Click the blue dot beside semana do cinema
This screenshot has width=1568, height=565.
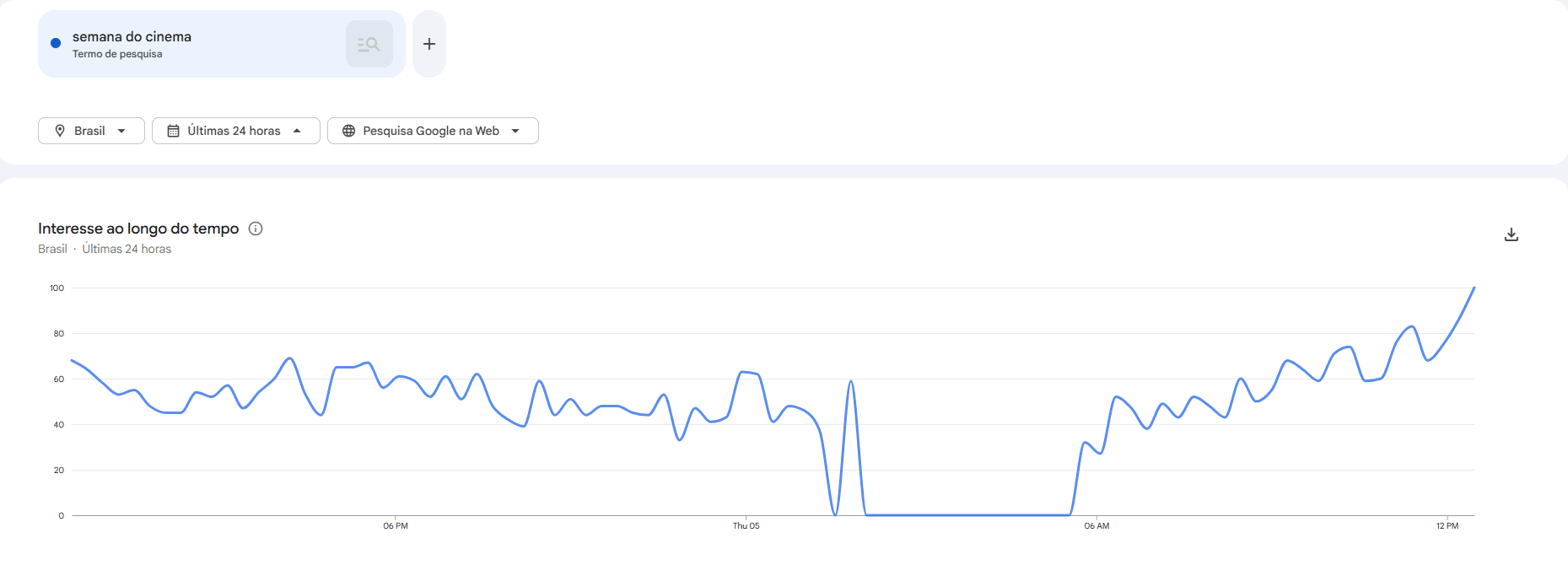pyautogui.click(x=56, y=43)
